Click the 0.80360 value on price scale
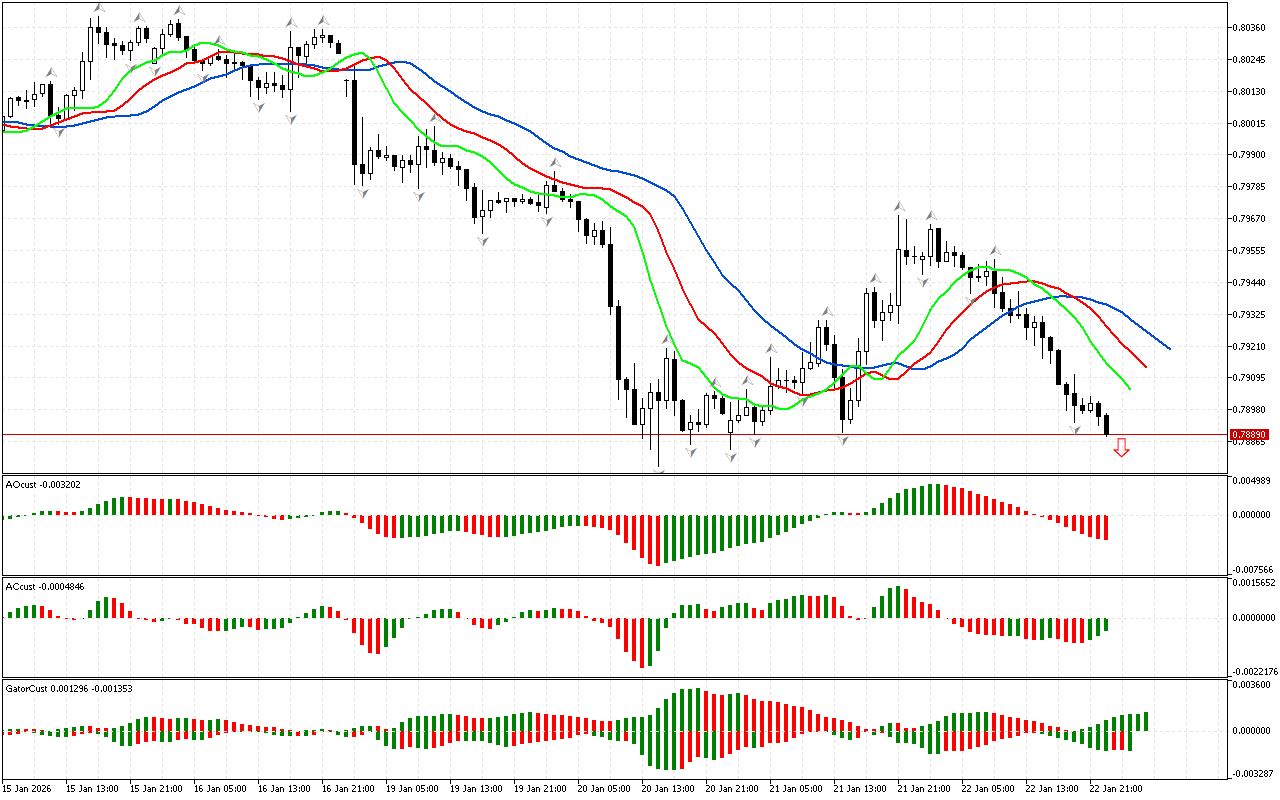 pyautogui.click(x=1252, y=28)
